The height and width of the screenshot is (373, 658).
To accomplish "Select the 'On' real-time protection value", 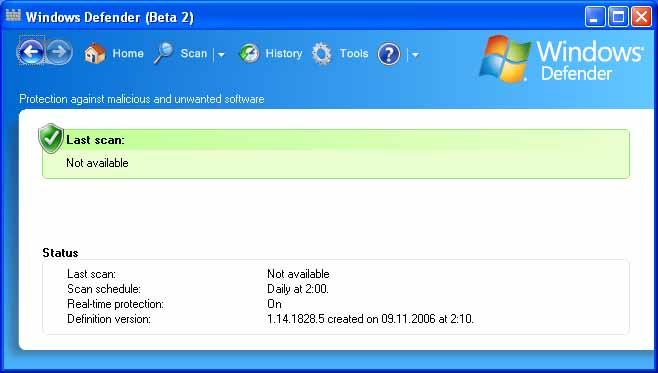I will pyautogui.click(x=274, y=304).
